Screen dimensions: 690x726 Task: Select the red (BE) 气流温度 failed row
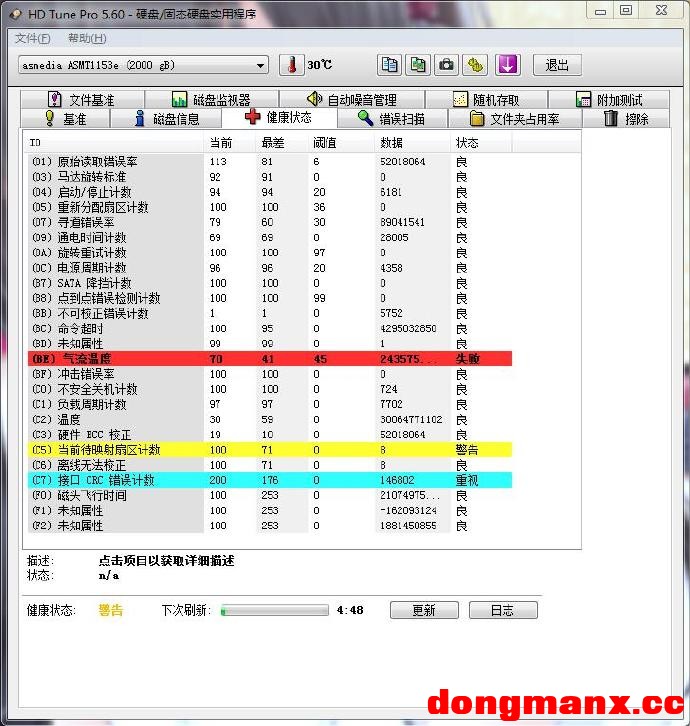coord(270,358)
